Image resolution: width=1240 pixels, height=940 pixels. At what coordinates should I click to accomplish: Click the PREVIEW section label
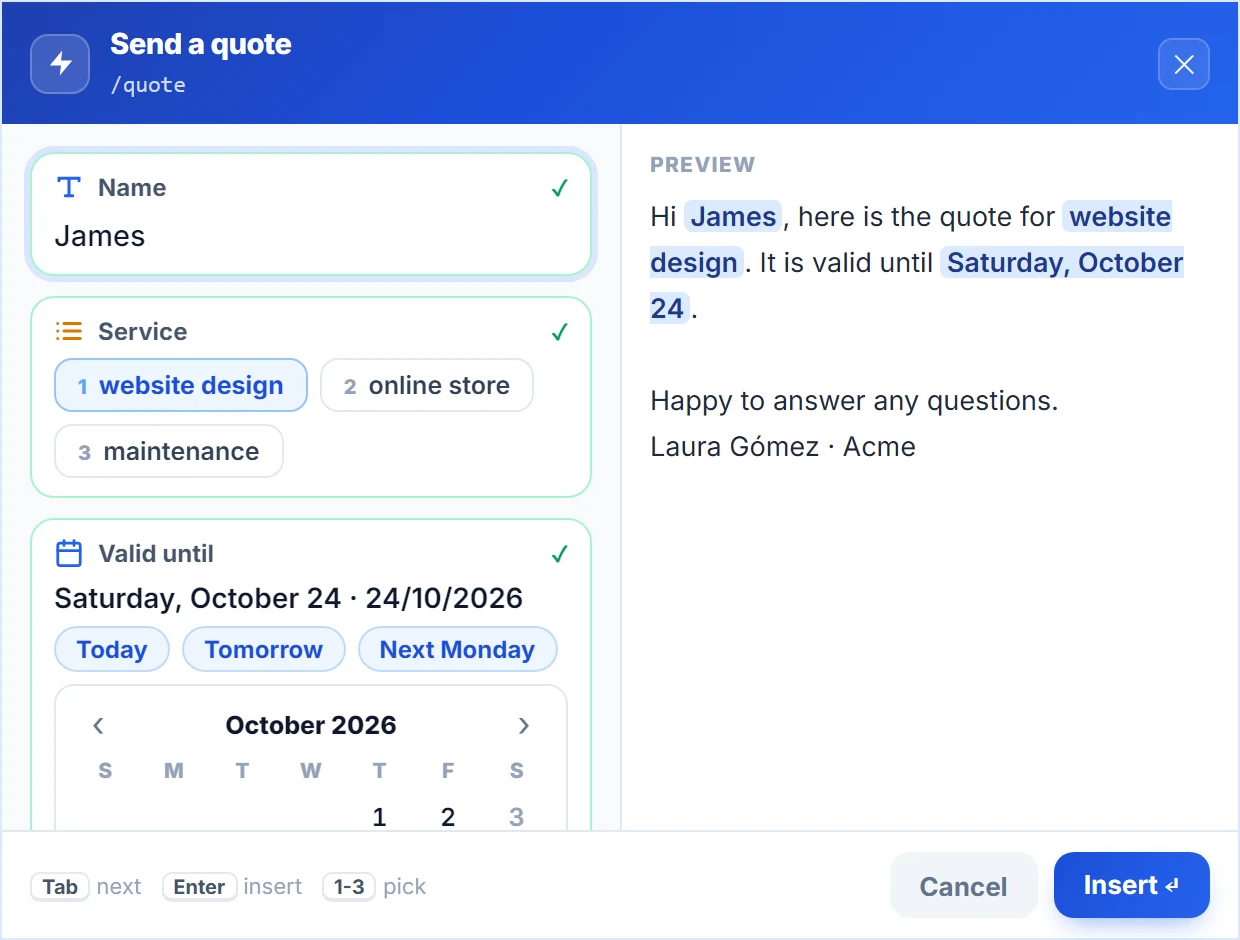point(703,165)
